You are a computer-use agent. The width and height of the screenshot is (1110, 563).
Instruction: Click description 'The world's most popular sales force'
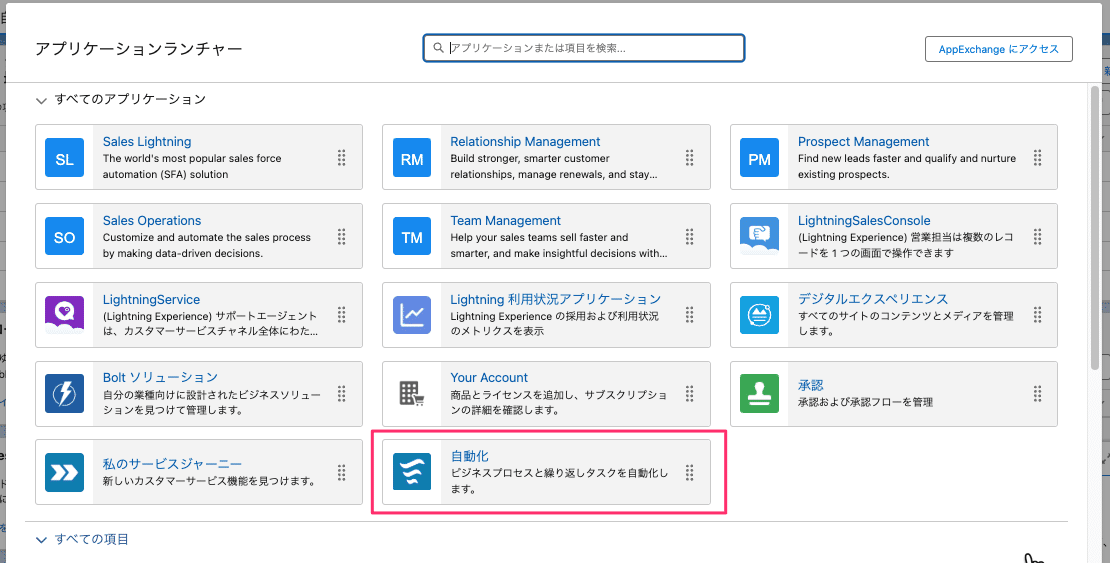[192, 158]
